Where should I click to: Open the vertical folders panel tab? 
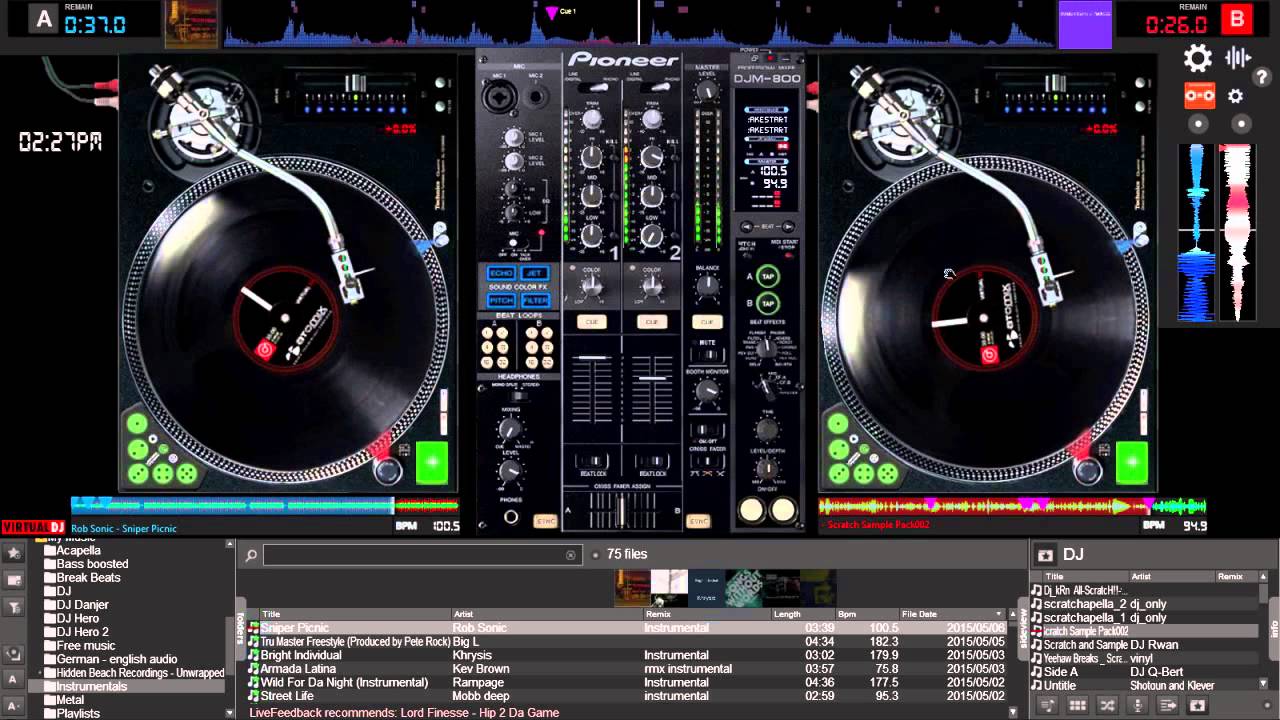pyautogui.click(x=240, y=628)
